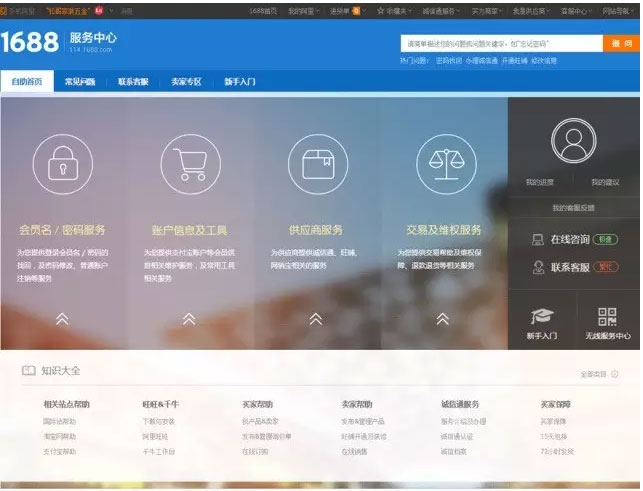The width and height of the screenshot is (643, 491).
Task: Click the 修改信息 hot question link
Action: [544, 61]
